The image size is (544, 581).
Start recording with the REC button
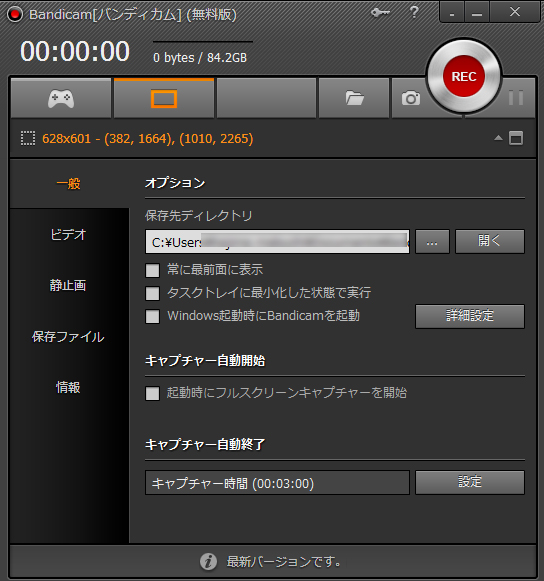(464, 76)
